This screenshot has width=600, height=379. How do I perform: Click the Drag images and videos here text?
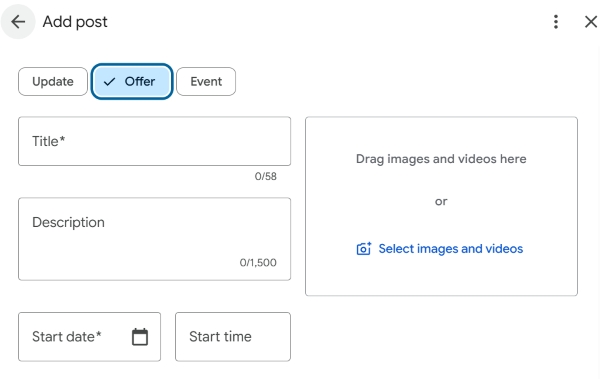[x=441, y=159]
